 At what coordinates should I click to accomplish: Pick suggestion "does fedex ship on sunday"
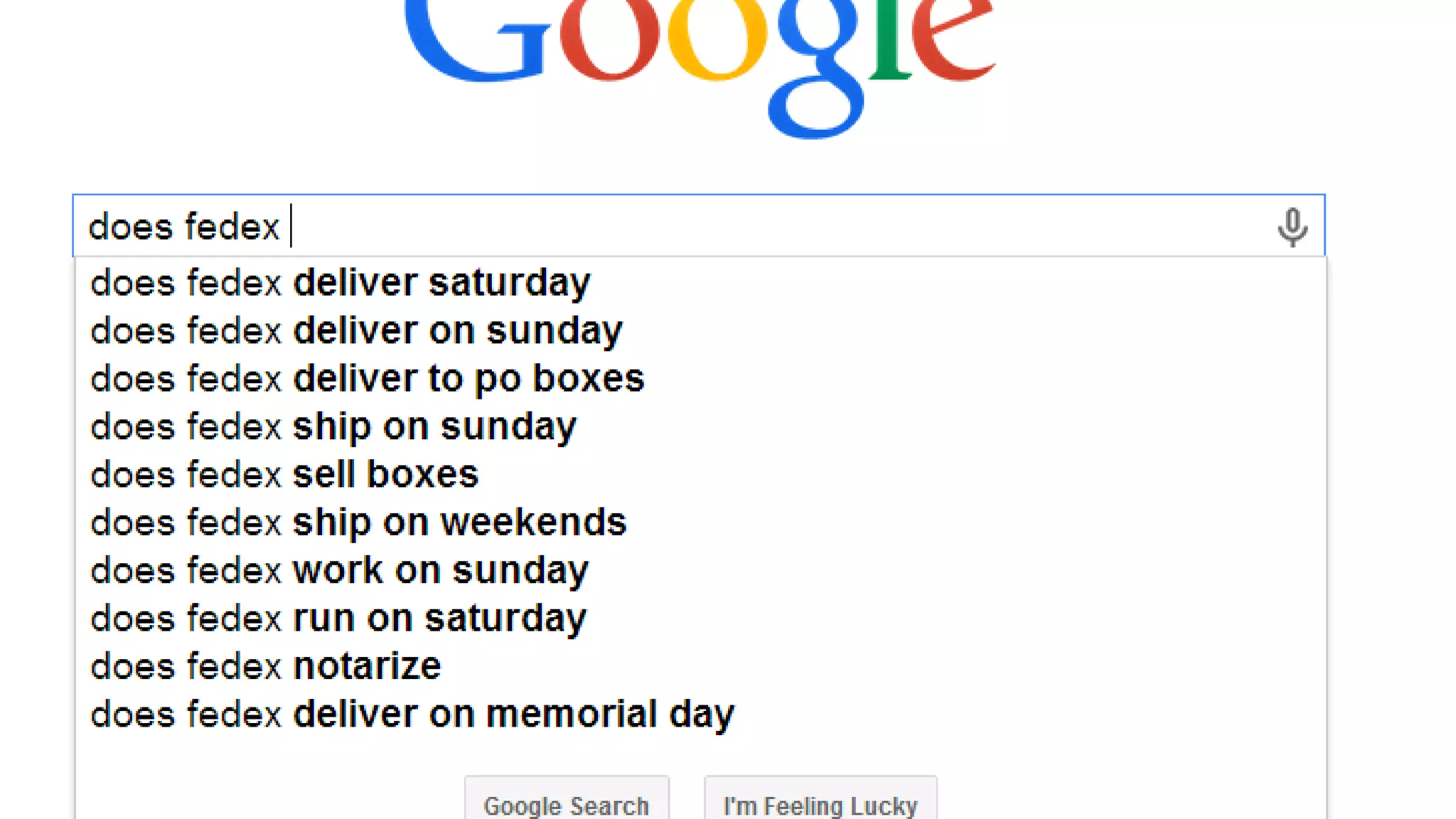click(x=333, y=427)
